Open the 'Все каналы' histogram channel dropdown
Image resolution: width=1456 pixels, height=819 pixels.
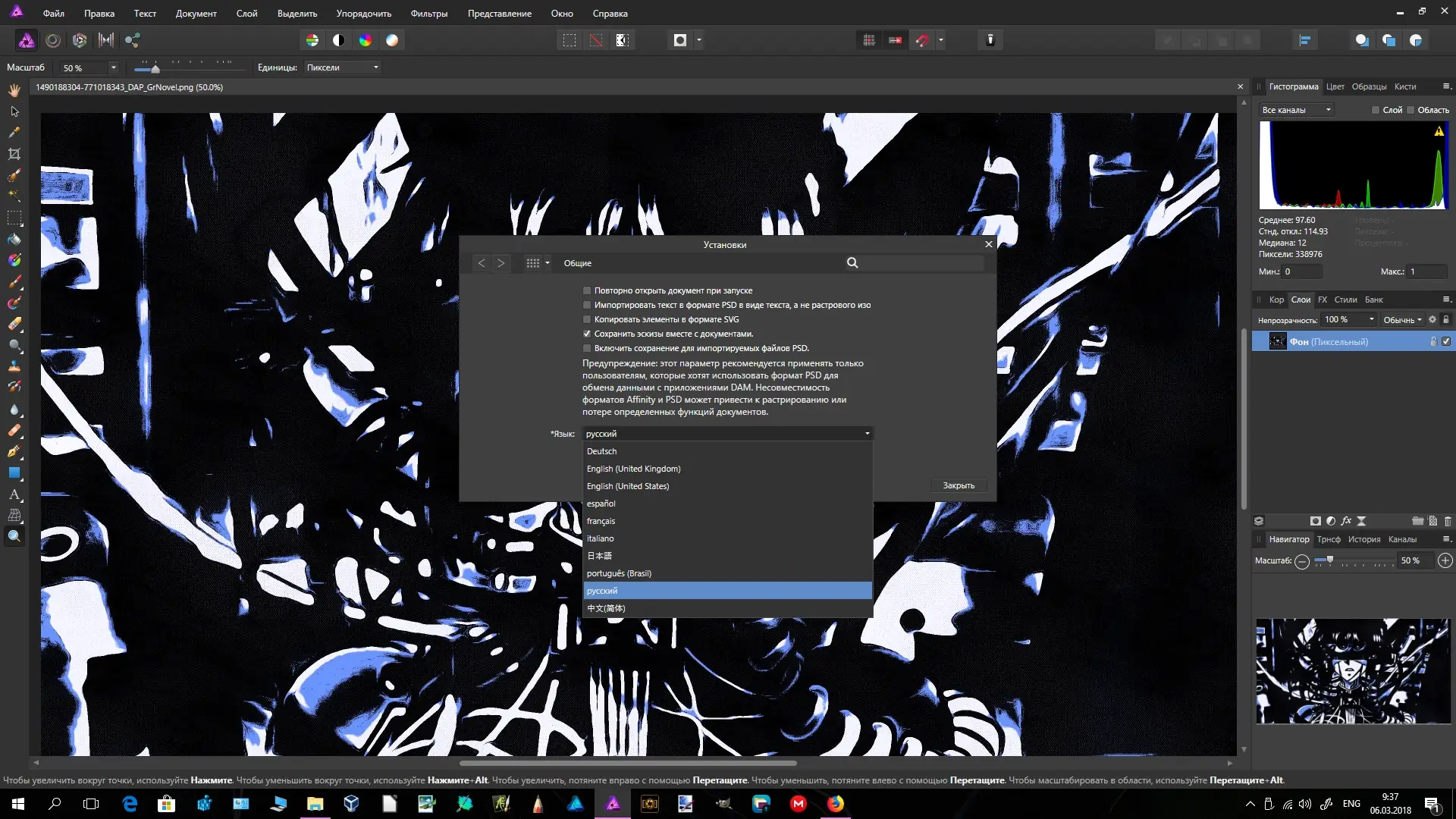tap(1296, 110)
